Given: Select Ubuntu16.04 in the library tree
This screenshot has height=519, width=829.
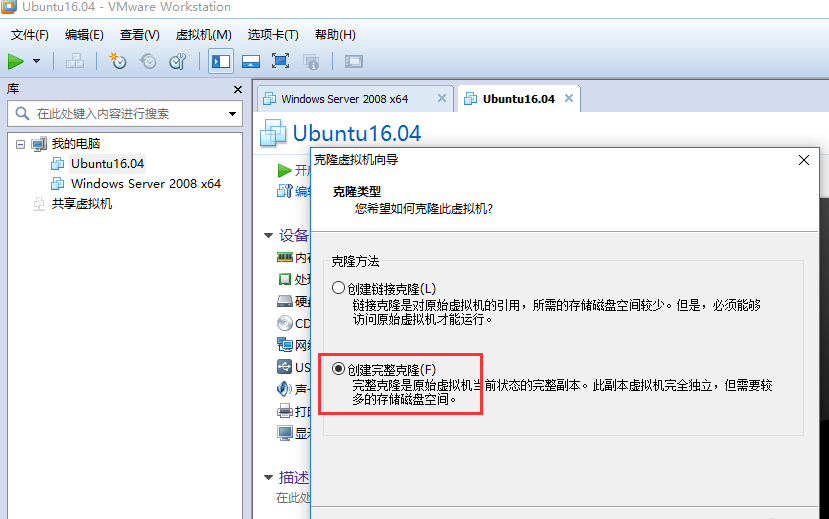Looking at the screenshot, I should tap(107, 164).
